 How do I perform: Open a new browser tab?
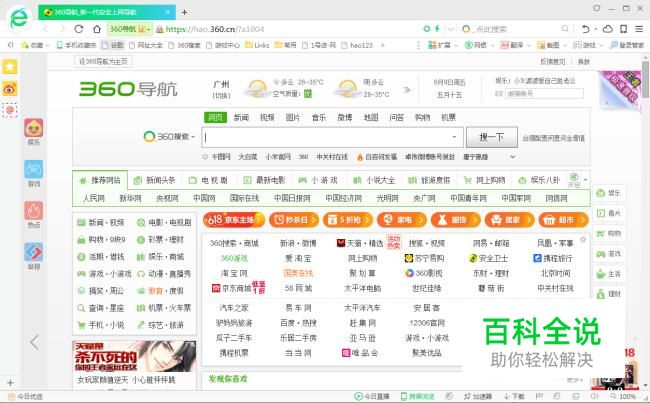[x=184, y=12]
